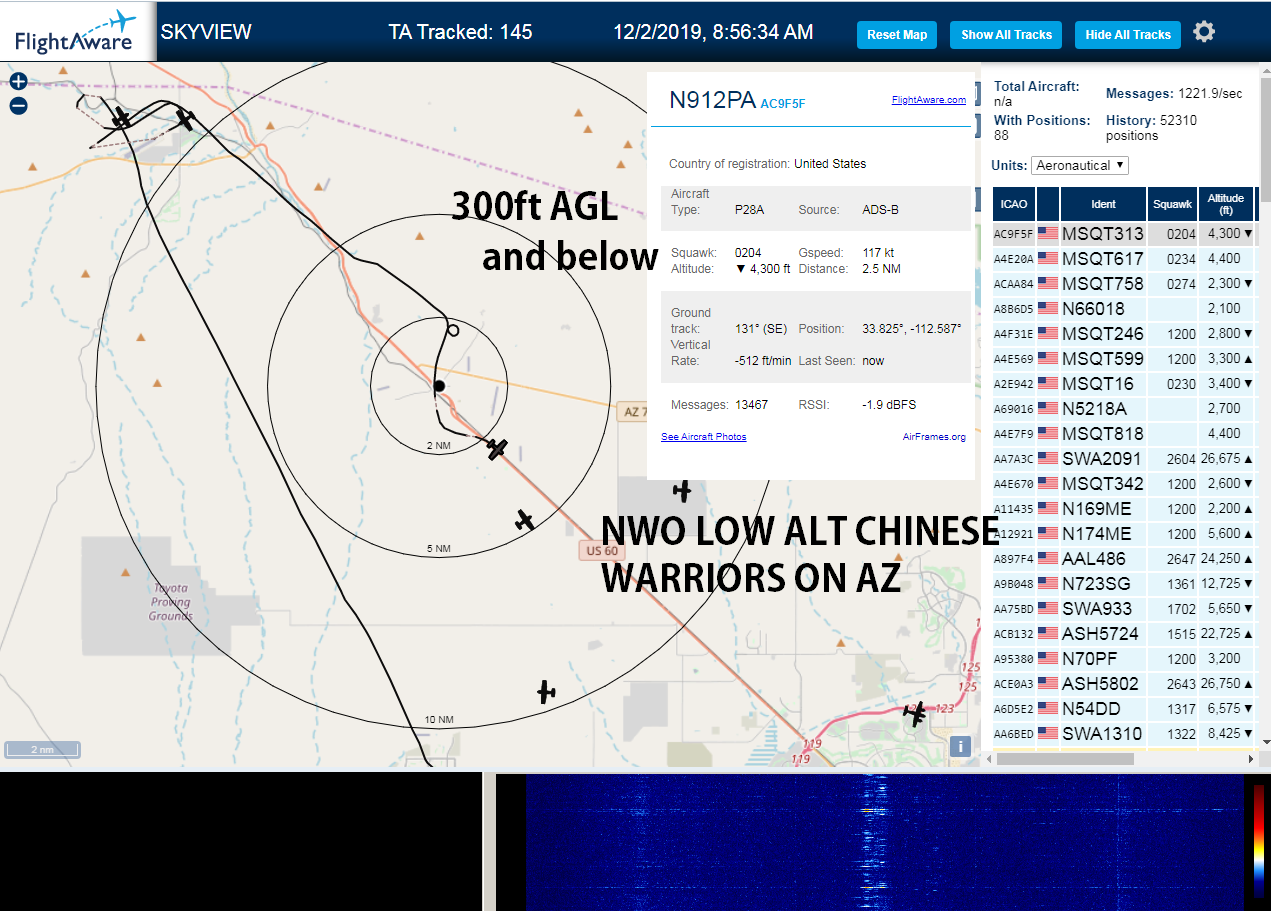
Task: Select the aircraft icon on US 60 beside the 2 NM label
Action: click(497, 449)
